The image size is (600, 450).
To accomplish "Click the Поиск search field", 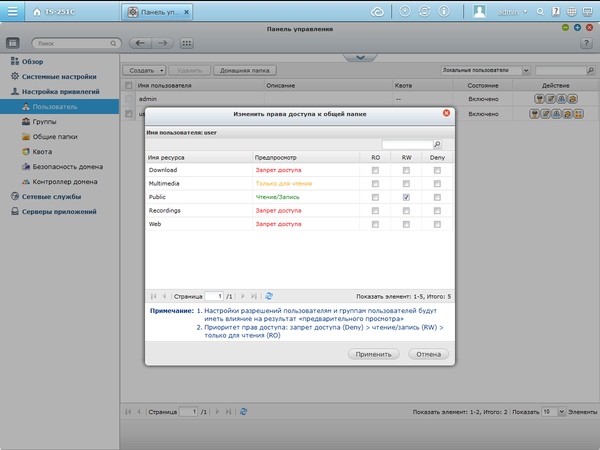I will coord(76,43).
